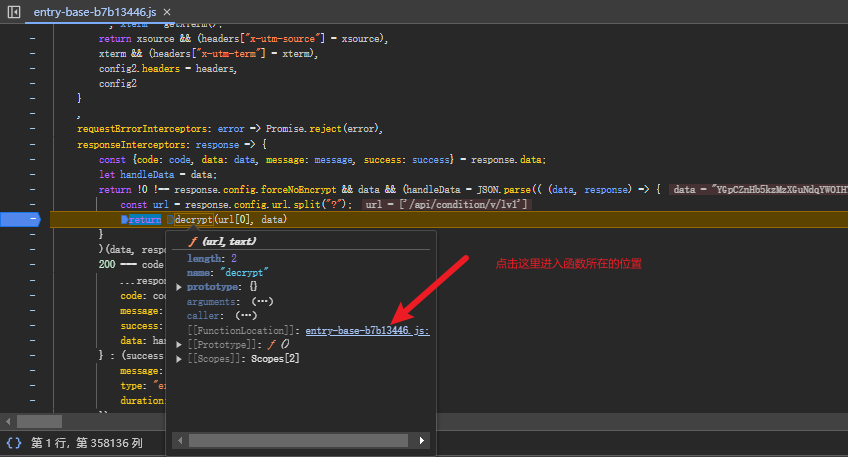Click the popup scrollbar left arrow
The width and height of the screenshot is (848, 457).
[x=180, y=441]
